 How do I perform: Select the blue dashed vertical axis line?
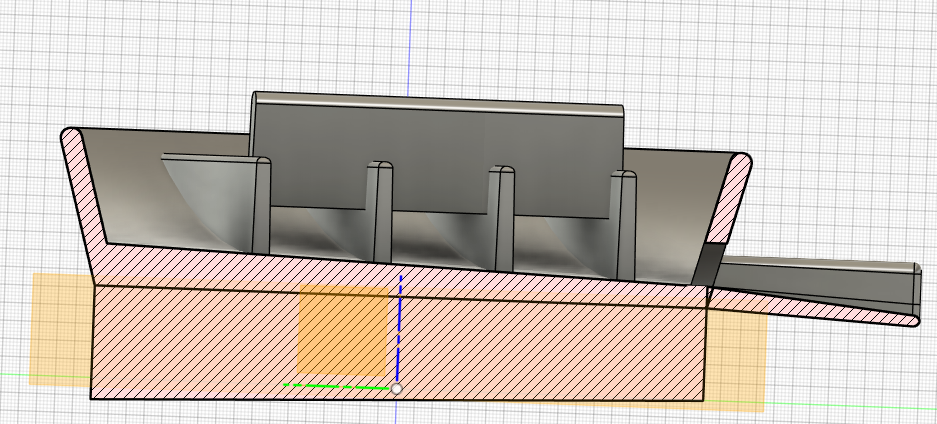point(400,328)
